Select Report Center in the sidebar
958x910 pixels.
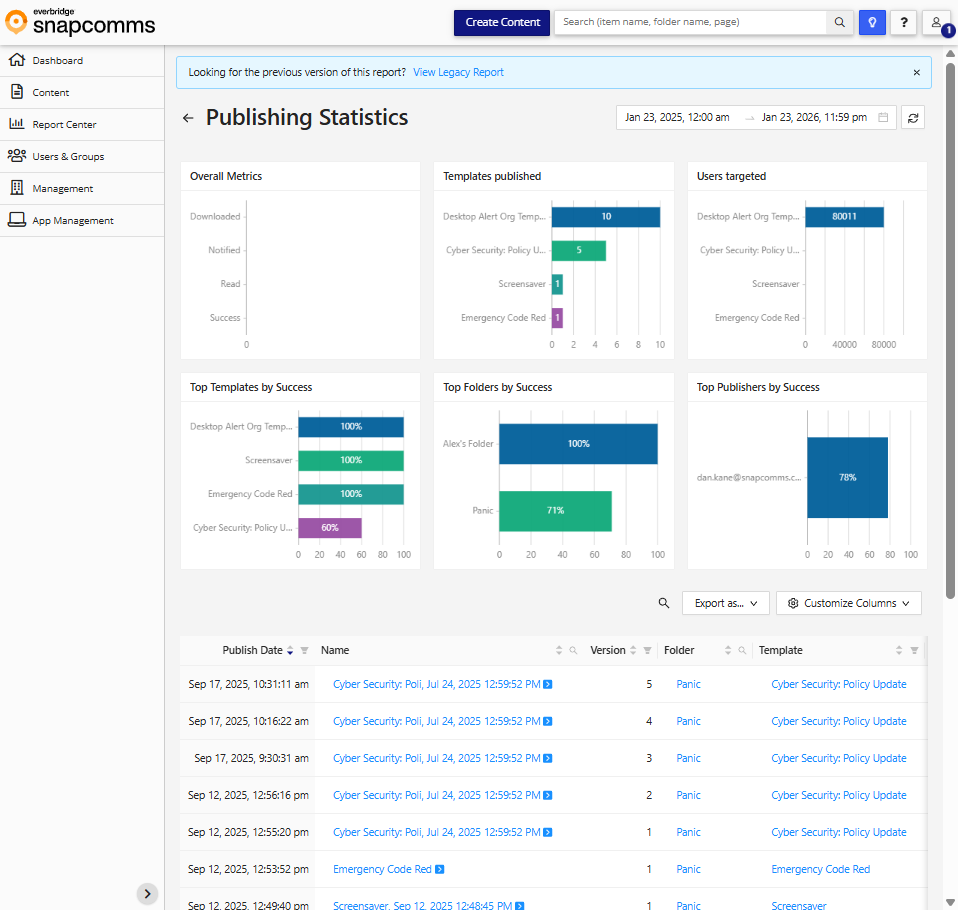[82, 125]
